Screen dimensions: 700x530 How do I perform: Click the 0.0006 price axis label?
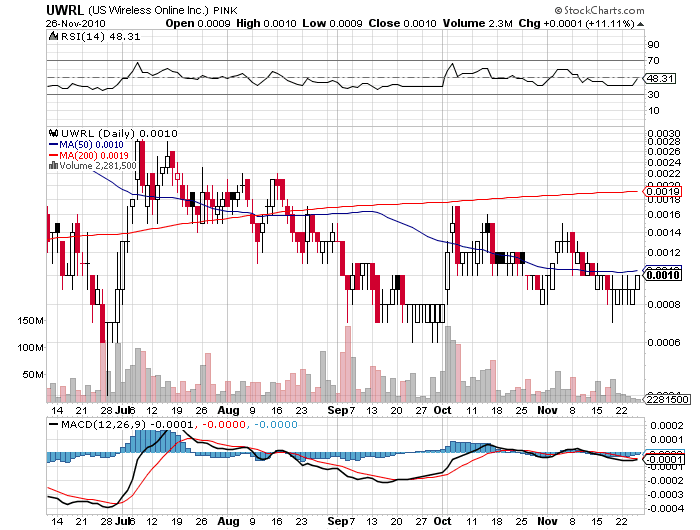(664, 342)
